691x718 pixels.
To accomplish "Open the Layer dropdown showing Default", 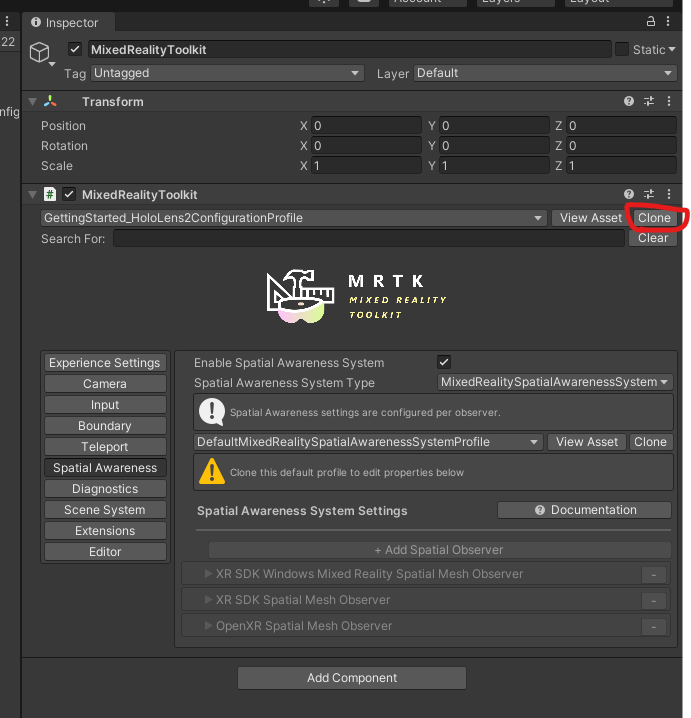I will 545,73.
